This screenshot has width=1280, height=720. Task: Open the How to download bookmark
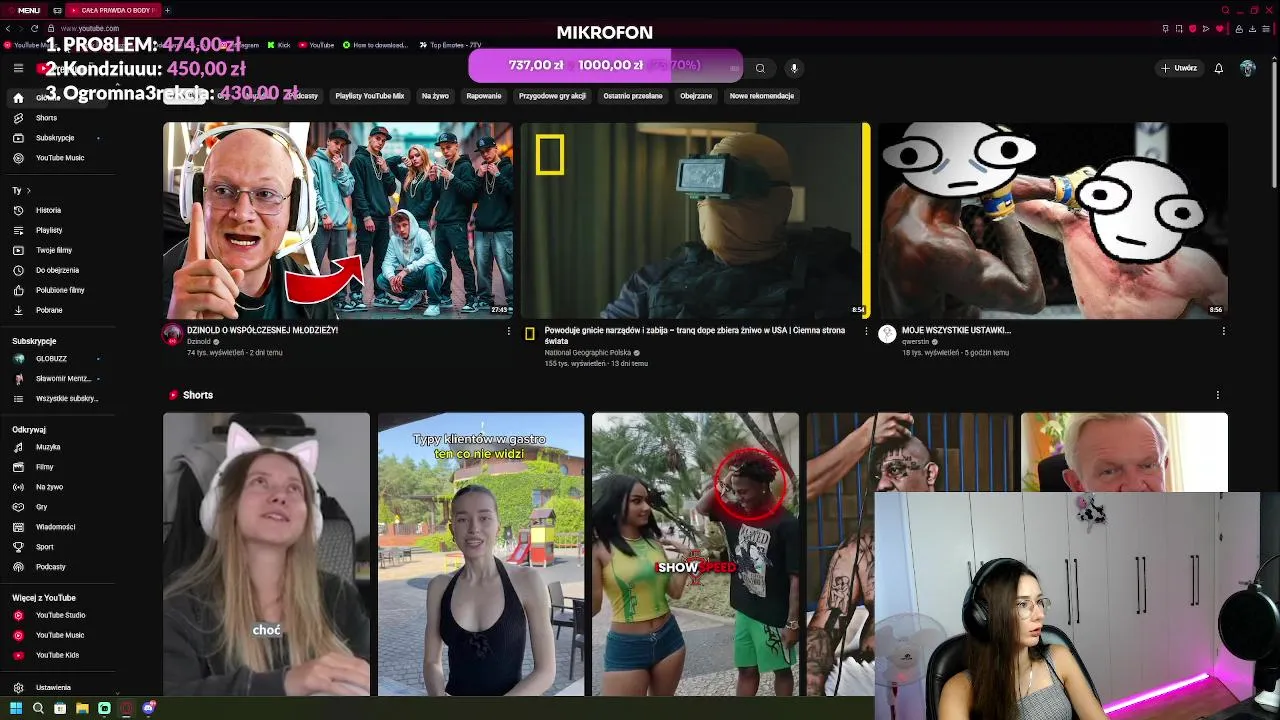point(375,45)
